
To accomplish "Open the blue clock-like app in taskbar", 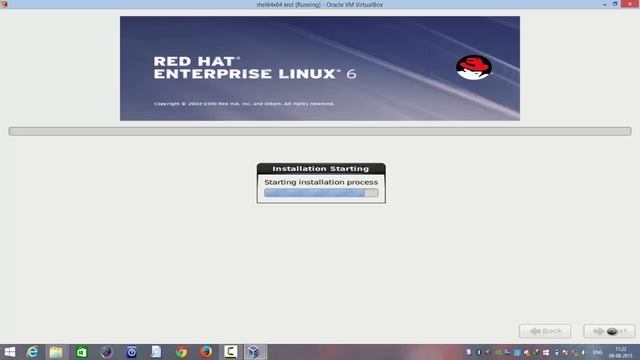I will click(131, 352).
